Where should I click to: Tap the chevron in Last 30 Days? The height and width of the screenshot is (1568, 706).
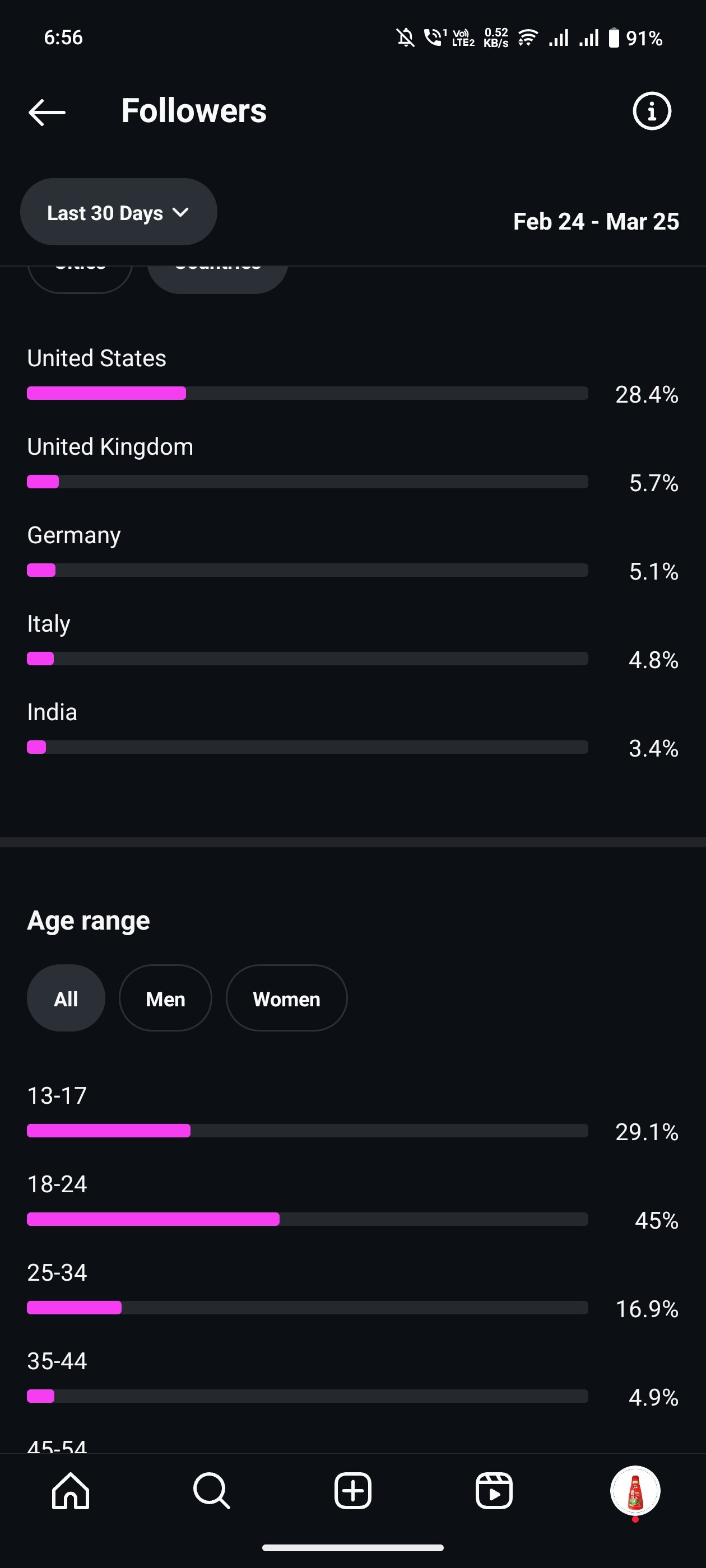[x=180, y=212]
